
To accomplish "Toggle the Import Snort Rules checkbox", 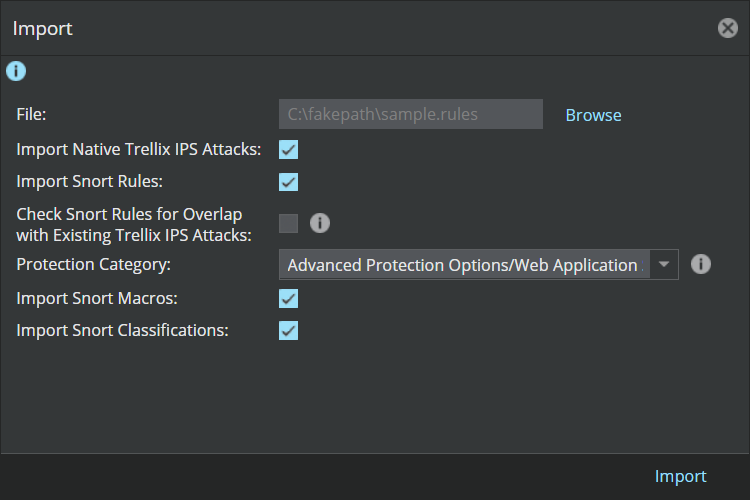I will tap(288, 182).
